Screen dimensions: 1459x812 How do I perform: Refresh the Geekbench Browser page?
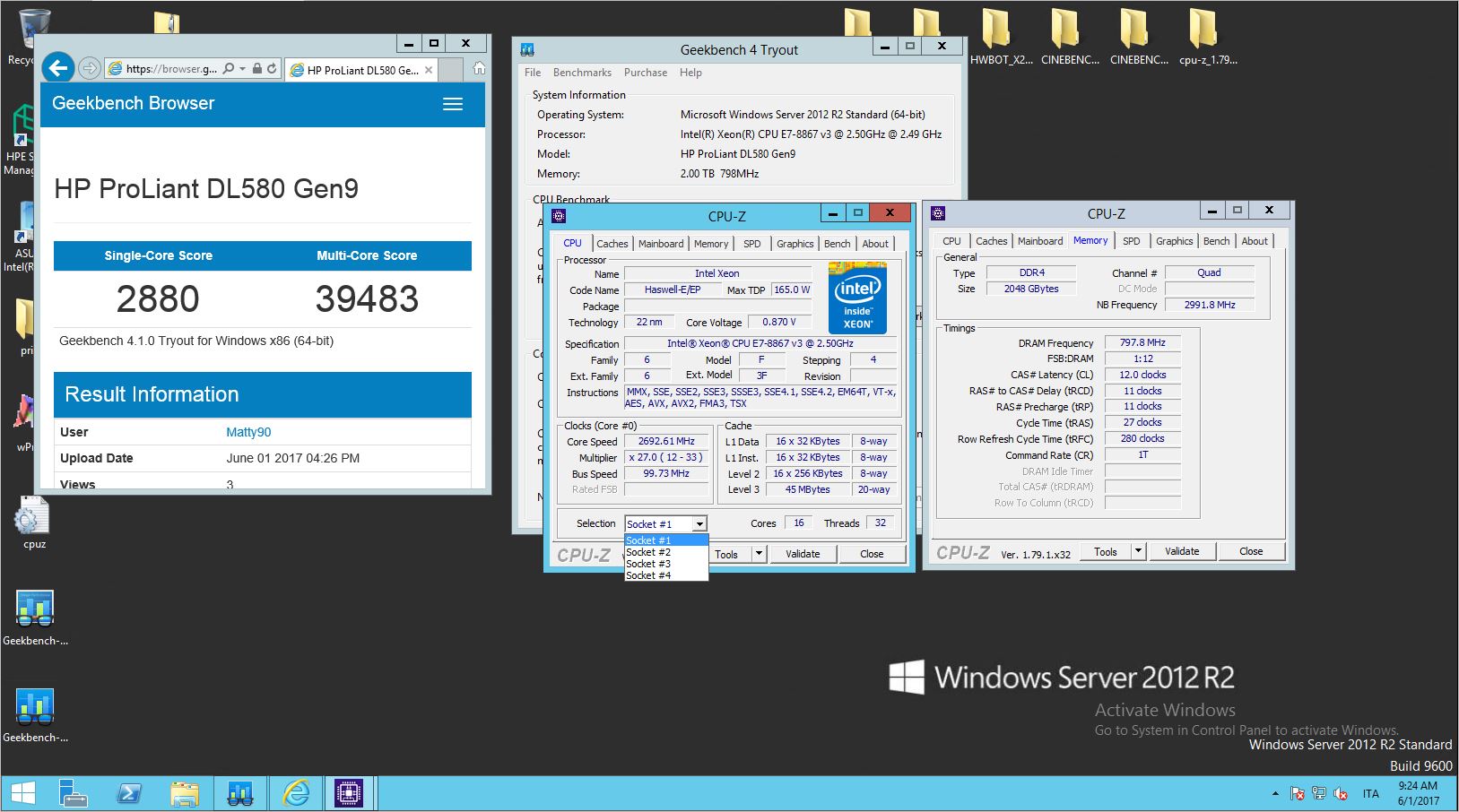pos(272,68)
